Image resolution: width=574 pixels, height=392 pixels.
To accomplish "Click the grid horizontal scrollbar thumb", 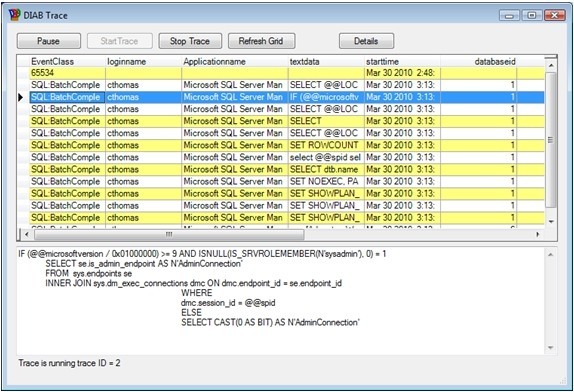I will pyautogui.click(x=169, y=234).
